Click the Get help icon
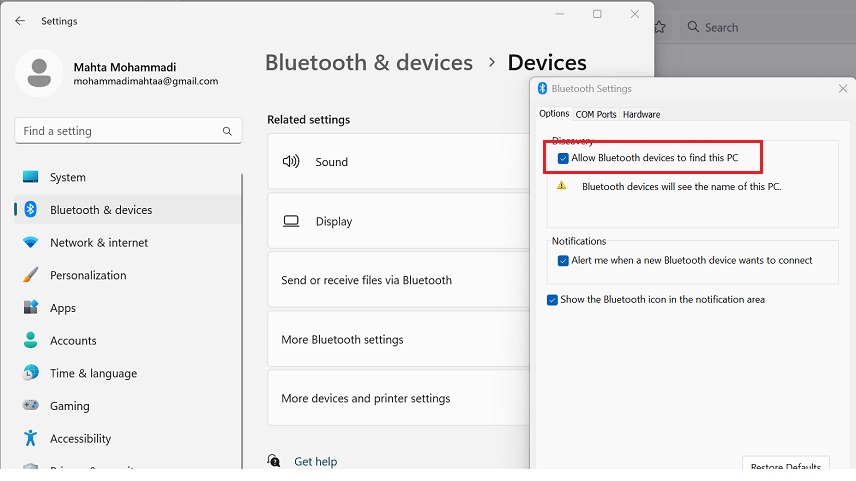Viewport: 856px width, 481px height. [274, 461]
